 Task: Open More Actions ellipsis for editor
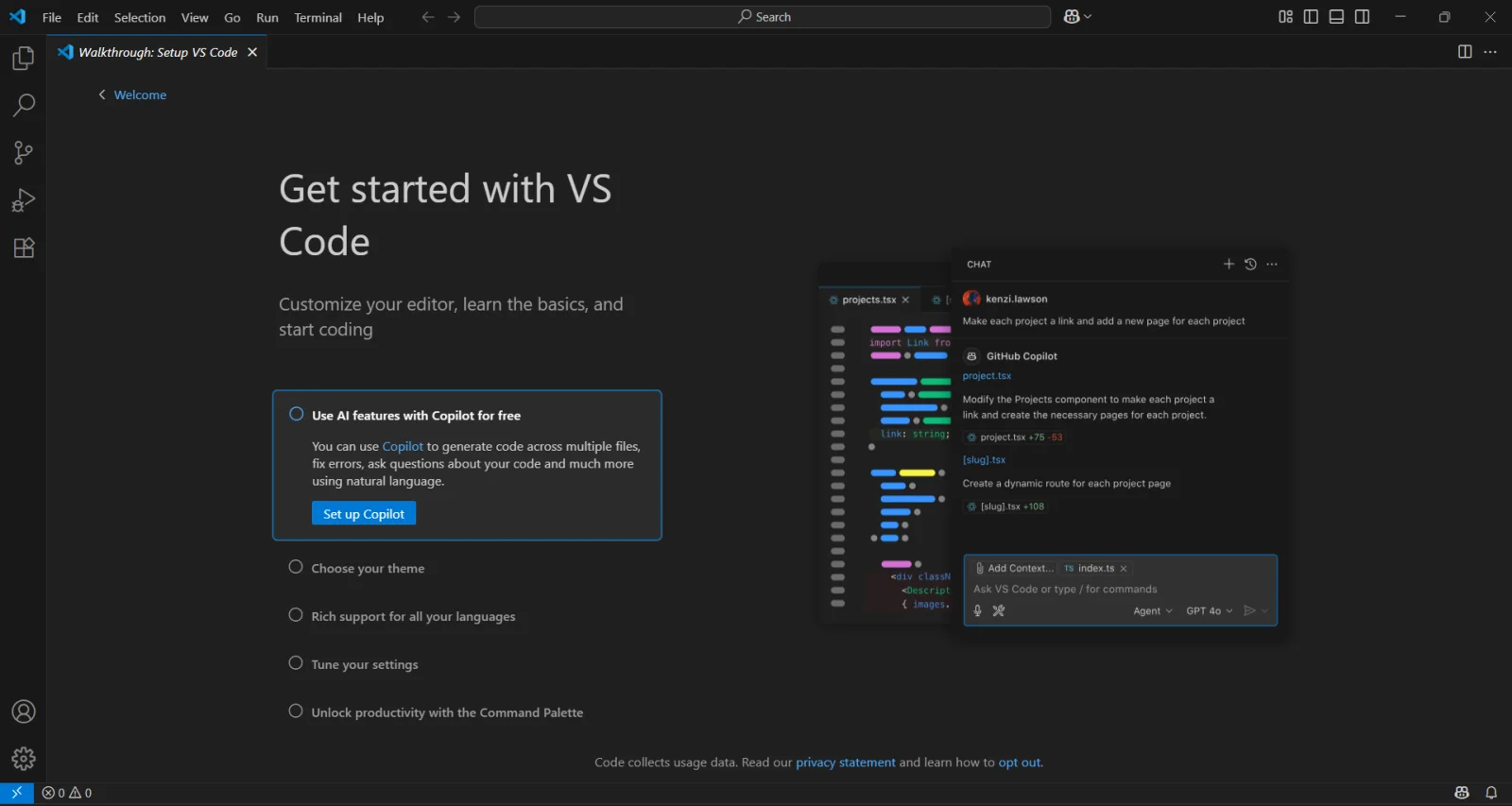1490,52
